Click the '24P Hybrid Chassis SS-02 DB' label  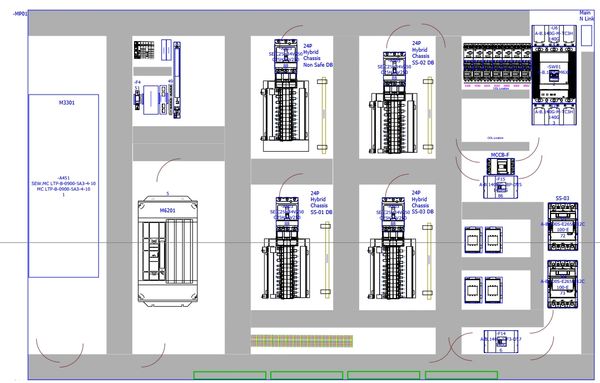(422, 53)
